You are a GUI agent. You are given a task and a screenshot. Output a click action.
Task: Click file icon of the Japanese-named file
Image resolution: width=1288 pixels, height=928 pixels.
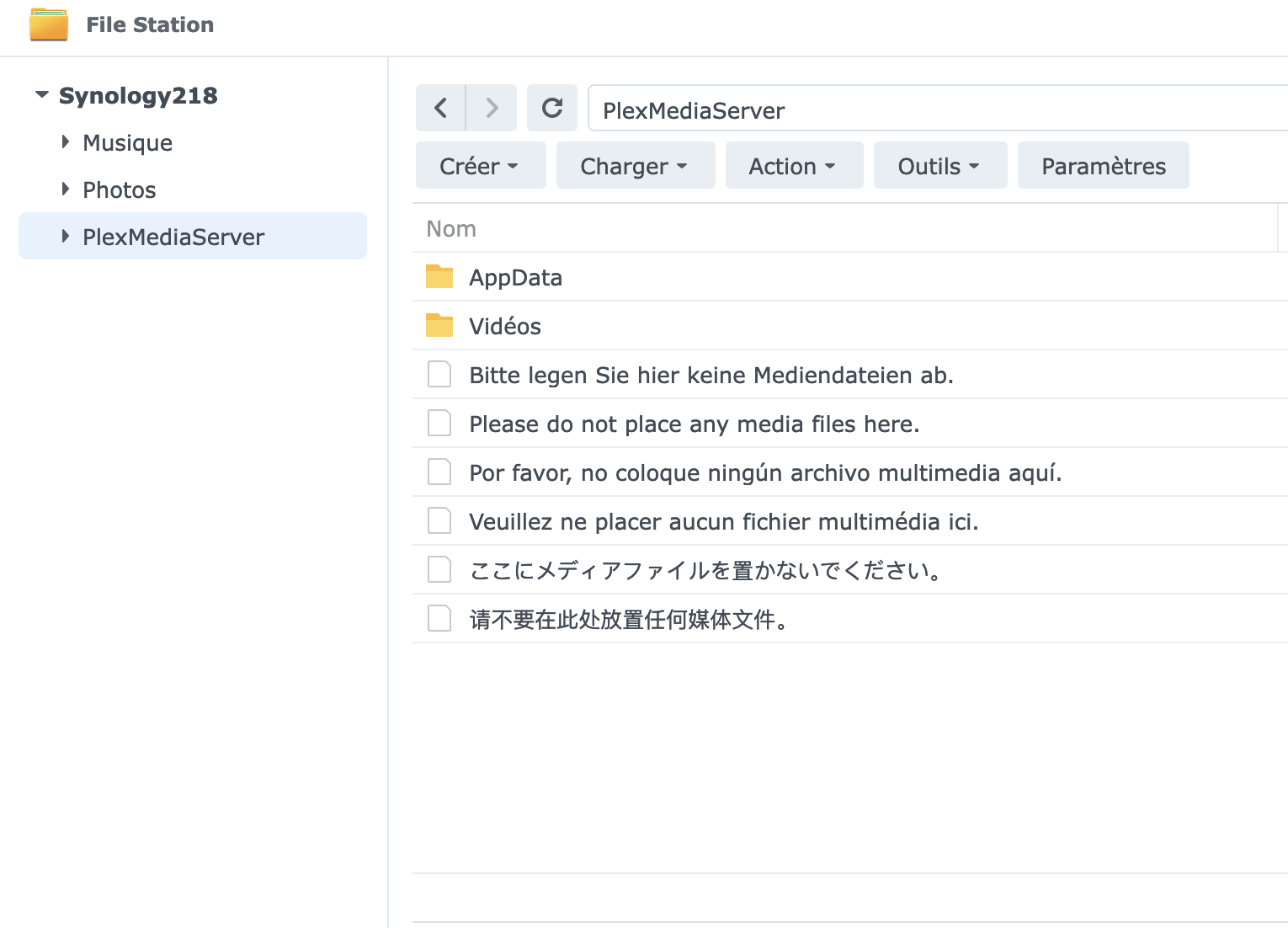coord(439,569)
